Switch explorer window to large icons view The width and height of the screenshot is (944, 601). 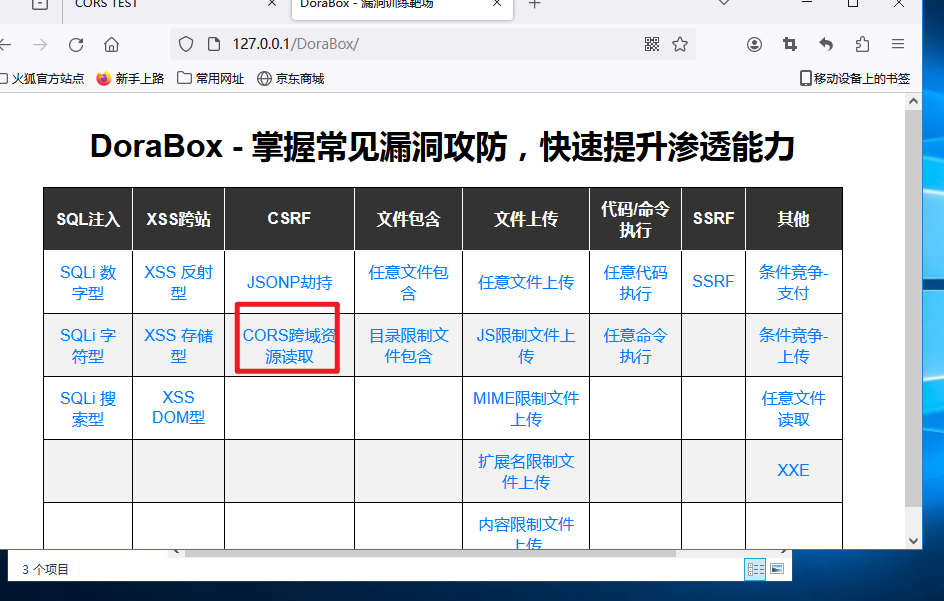coord(777,569)
